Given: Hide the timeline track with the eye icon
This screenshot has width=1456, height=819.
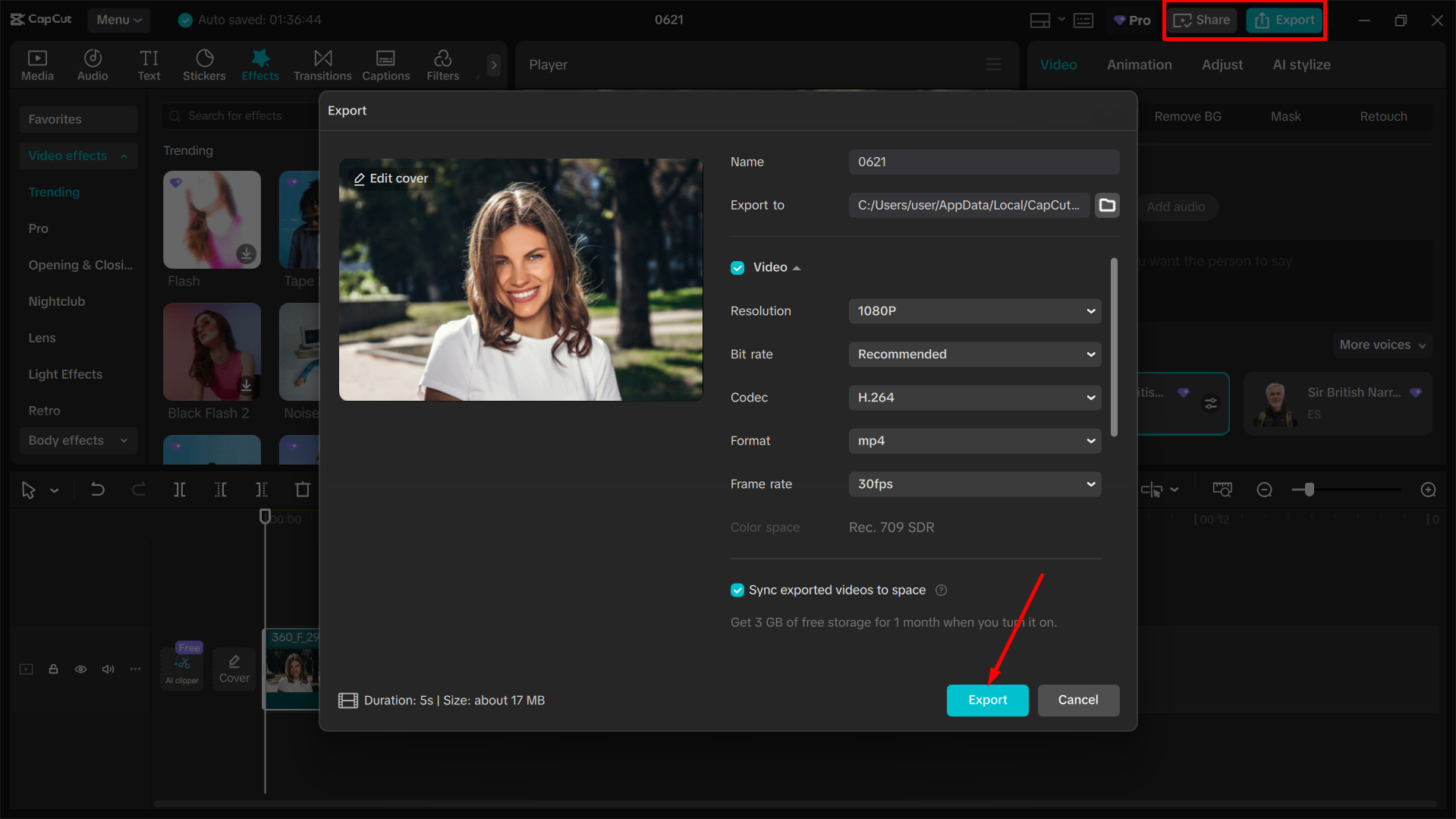Looking at the screenshot, I should pyautogui.click(x=80, y=669).
